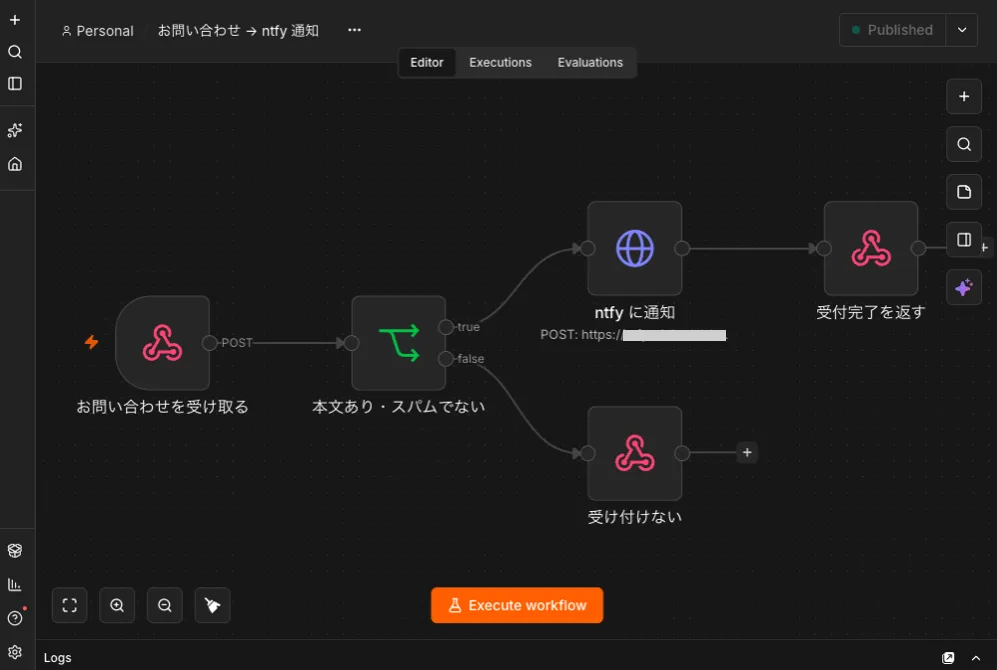
Task: Click the orange lightning trigger icon
Action: tap(92, 343)
